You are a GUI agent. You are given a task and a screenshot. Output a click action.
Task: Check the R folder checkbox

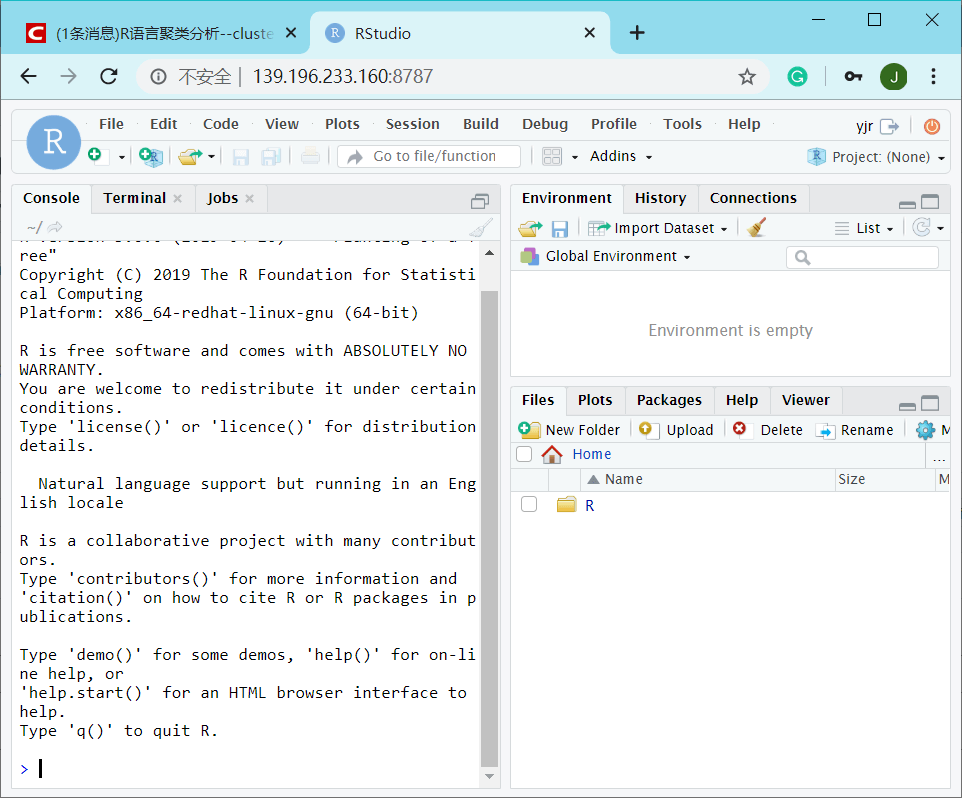529,505
